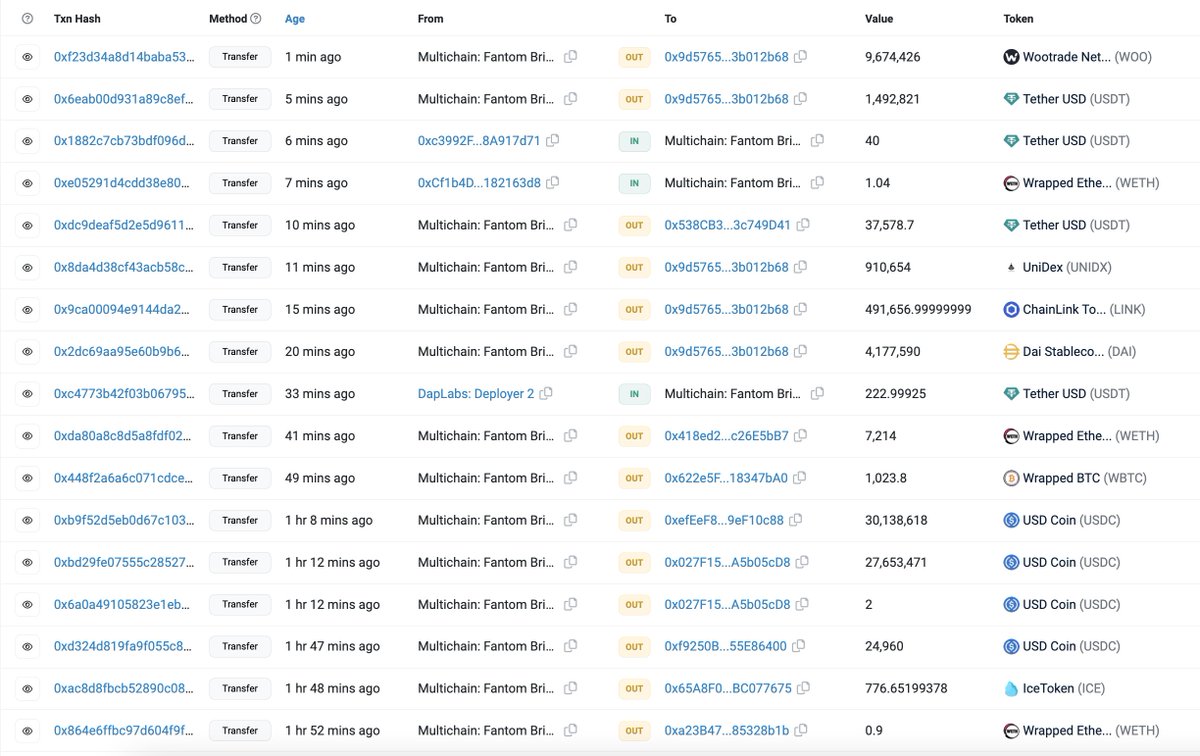Click the Transfer method badge in the LINK row

[240, 310]
